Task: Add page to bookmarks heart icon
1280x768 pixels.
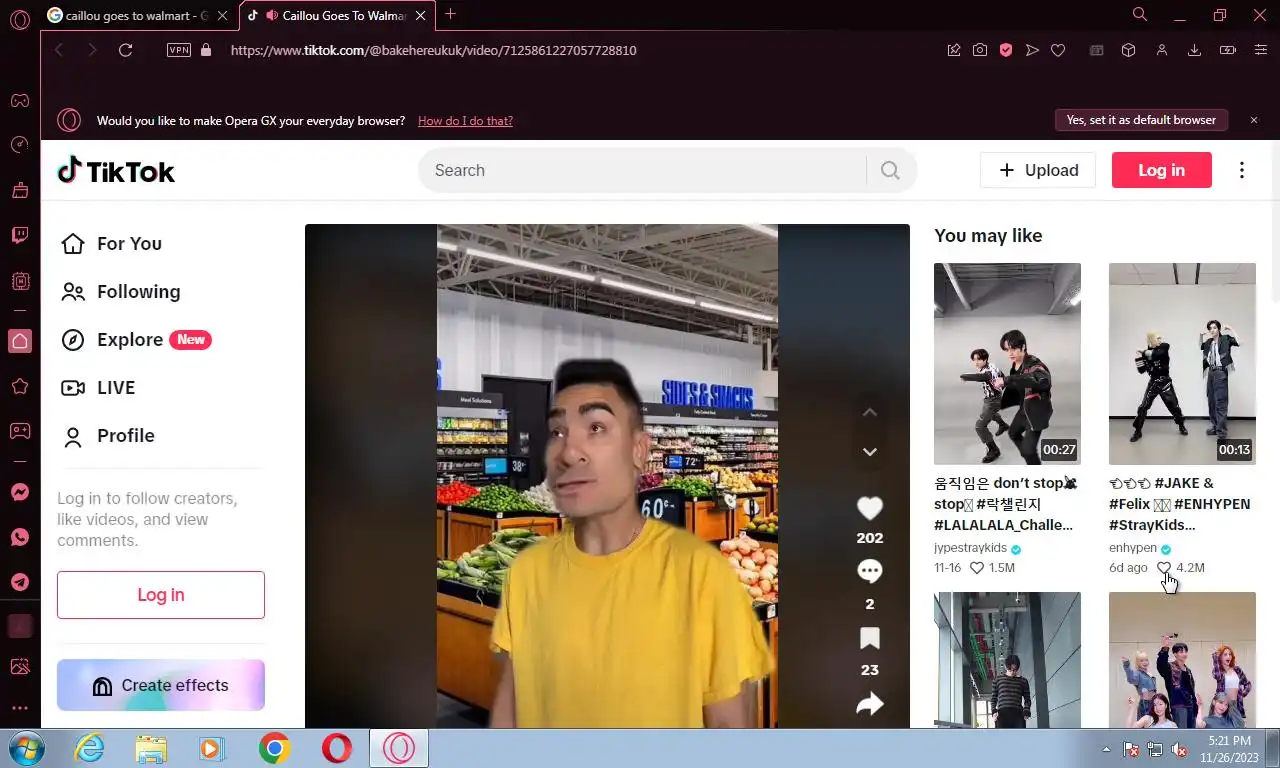Action: coord(1058,50)
